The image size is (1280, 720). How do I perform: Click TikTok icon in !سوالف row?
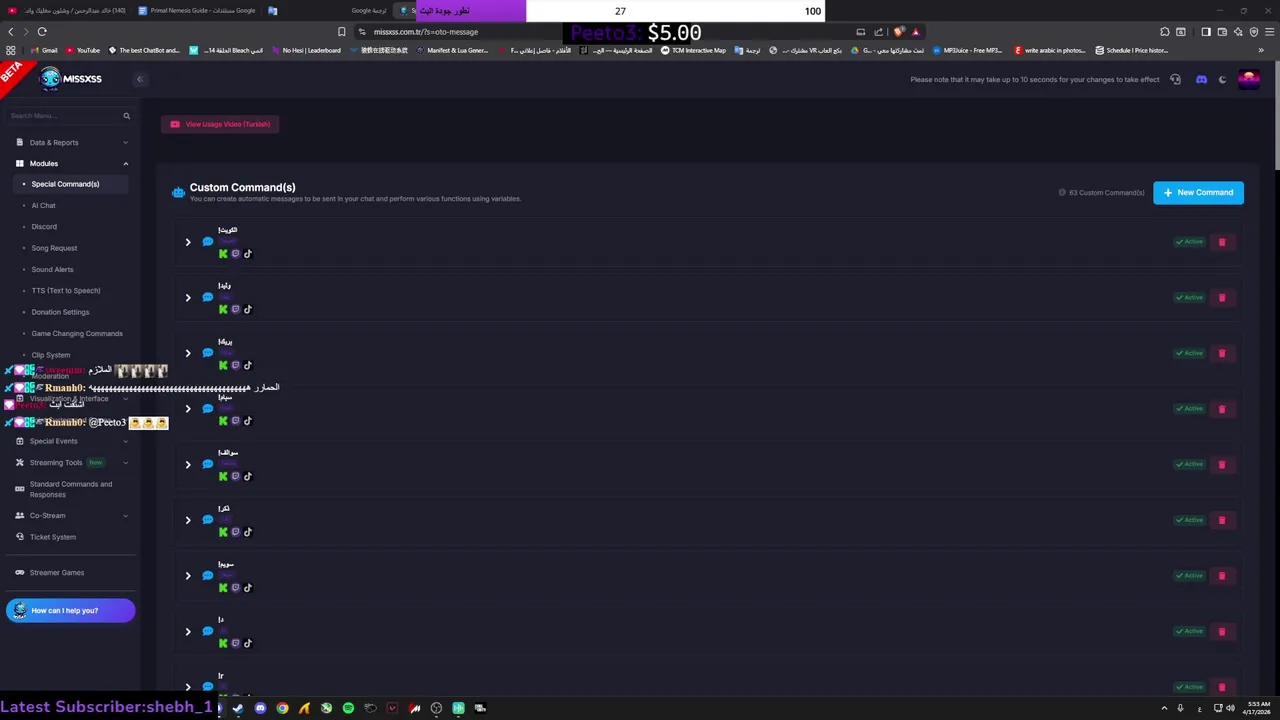point(248,477)
